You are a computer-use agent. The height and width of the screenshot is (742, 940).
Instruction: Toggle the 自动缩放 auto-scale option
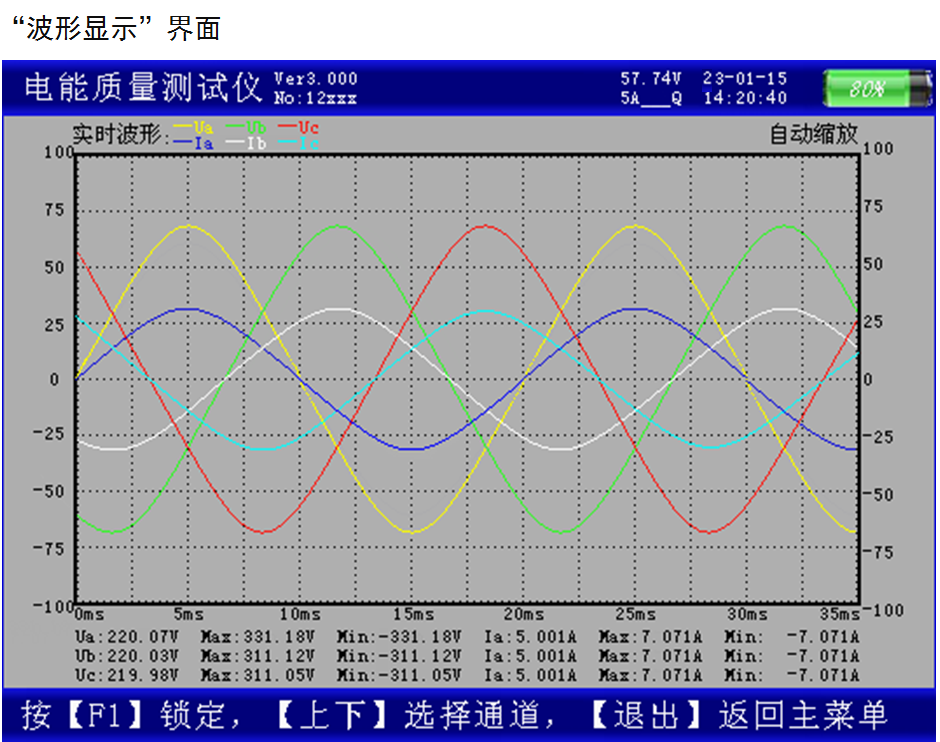(813, 134)
